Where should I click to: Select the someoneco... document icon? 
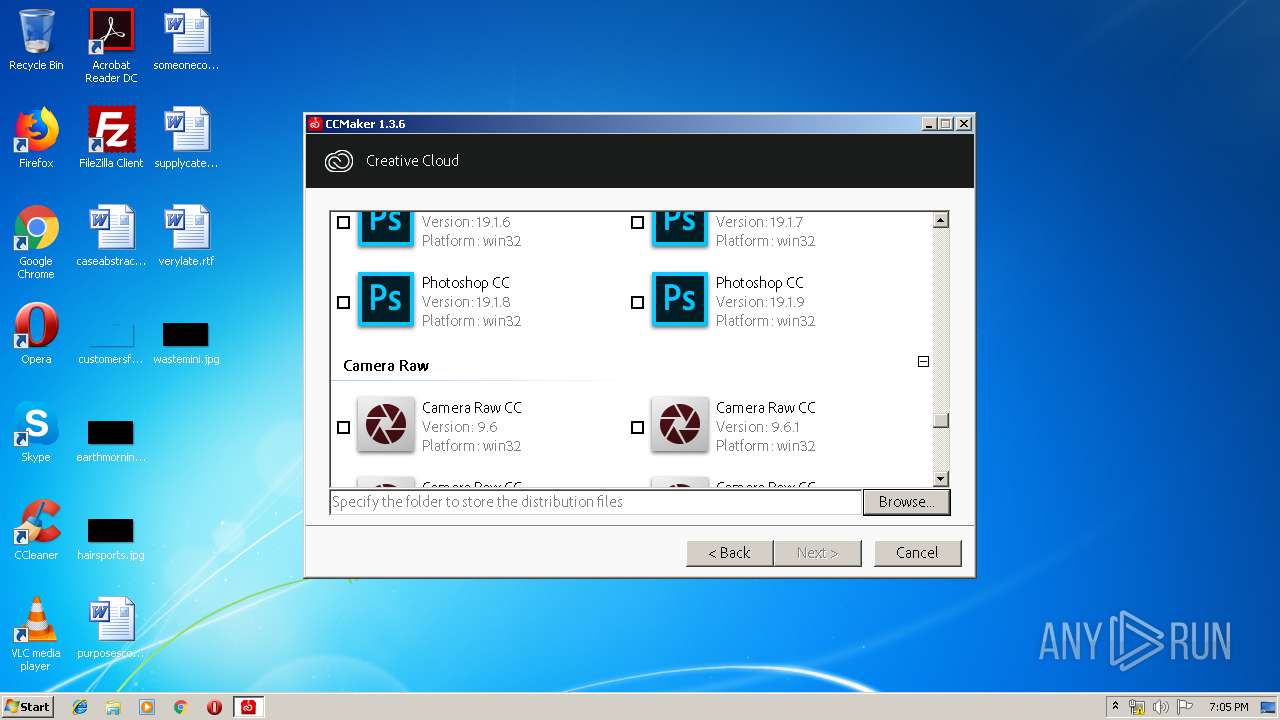pyautogui.click(x=186, y=32)
